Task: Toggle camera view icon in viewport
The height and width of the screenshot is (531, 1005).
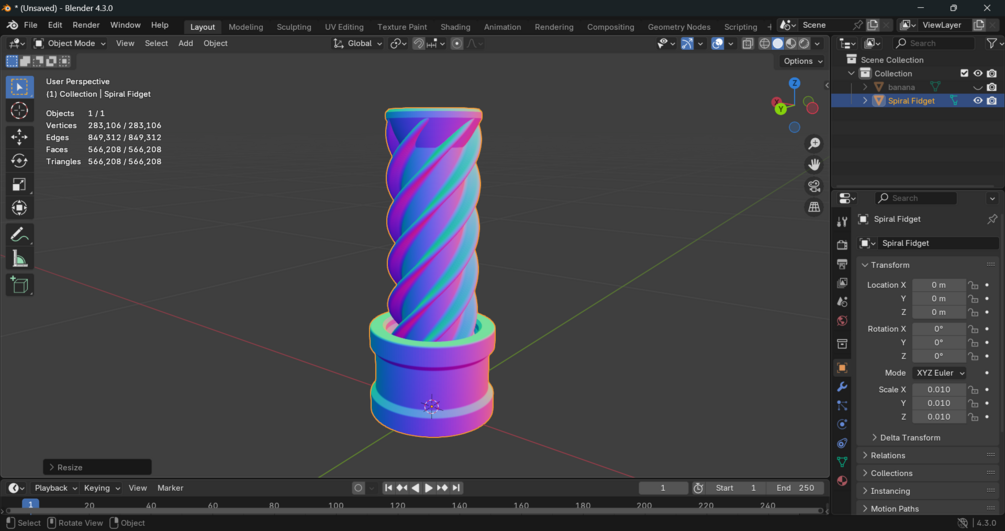Action: coord(814,186)
